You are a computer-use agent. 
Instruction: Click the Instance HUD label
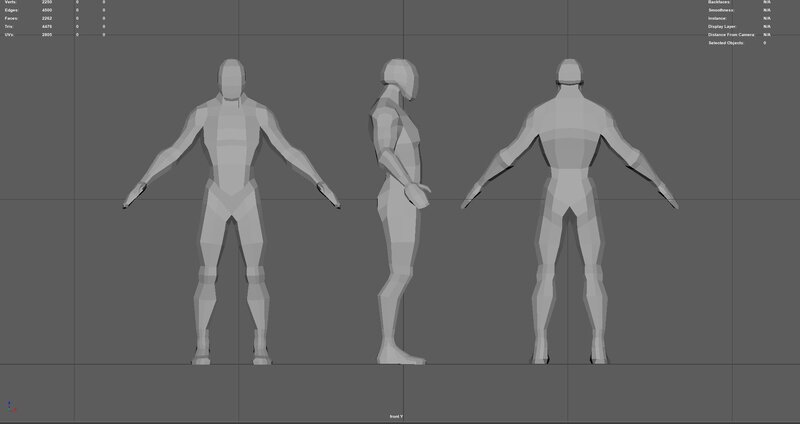pyautogui.click(x=719, y=19)
